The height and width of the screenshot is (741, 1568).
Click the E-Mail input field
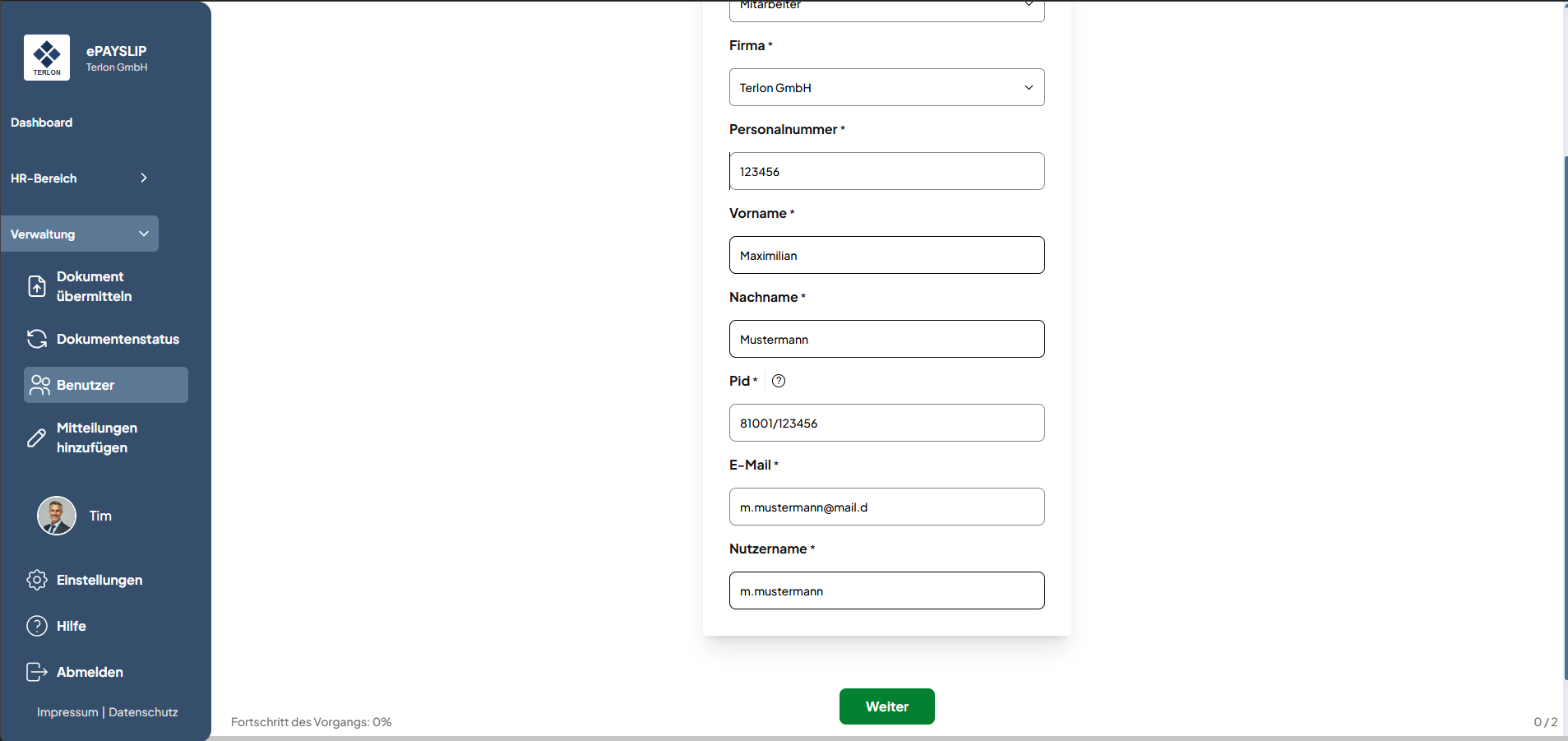886,507
